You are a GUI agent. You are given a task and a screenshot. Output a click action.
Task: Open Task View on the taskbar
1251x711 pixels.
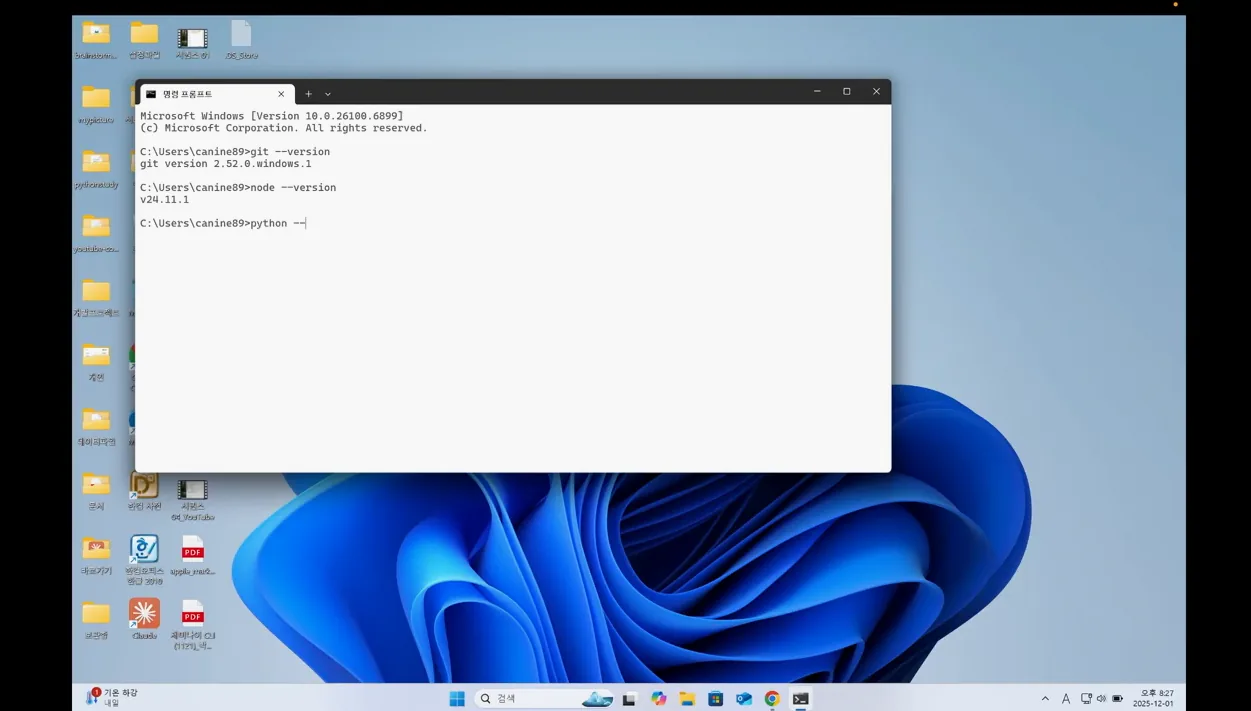click(629, 699)
